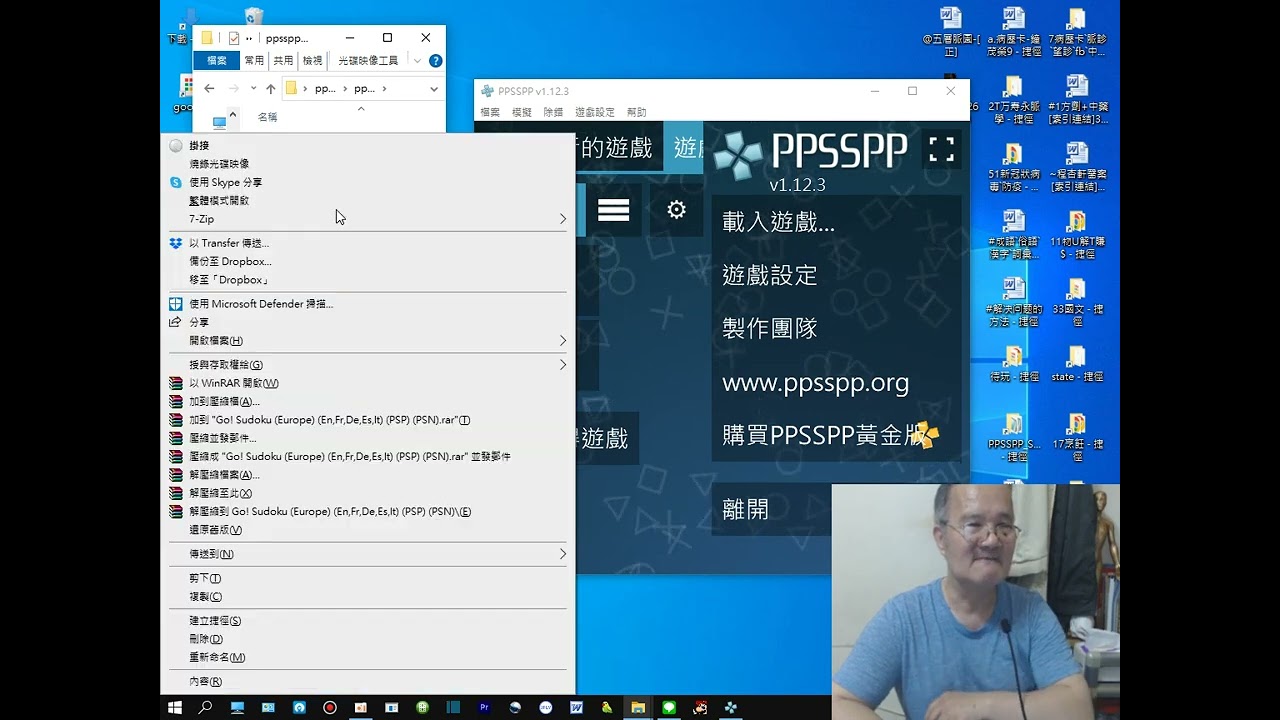The image size is (1280, 720).
Task: Select 使用 Skype 分享 menu entry
Action: (367, 183)
